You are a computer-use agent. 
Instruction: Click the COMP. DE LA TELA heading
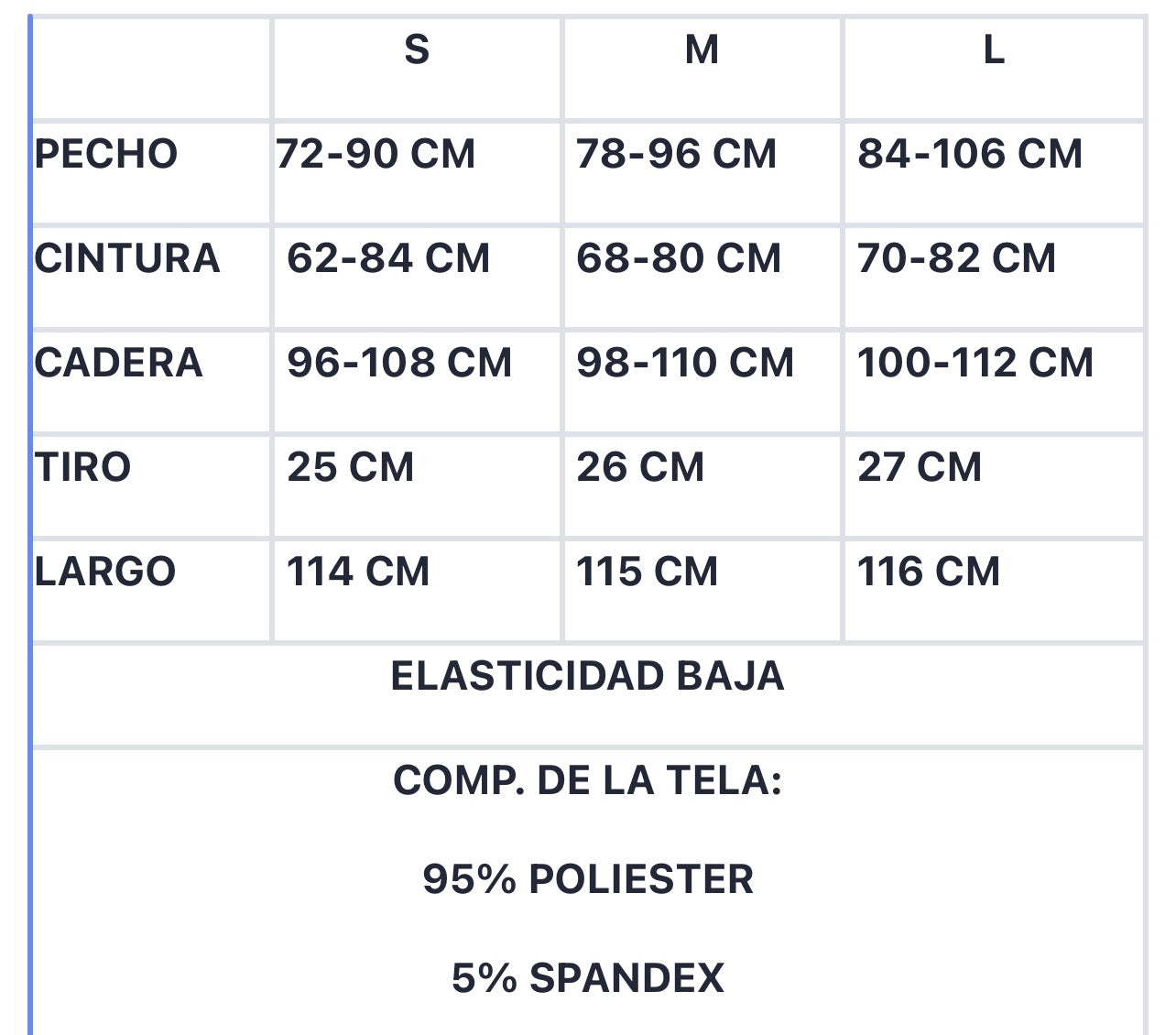(x=587, y=780)
